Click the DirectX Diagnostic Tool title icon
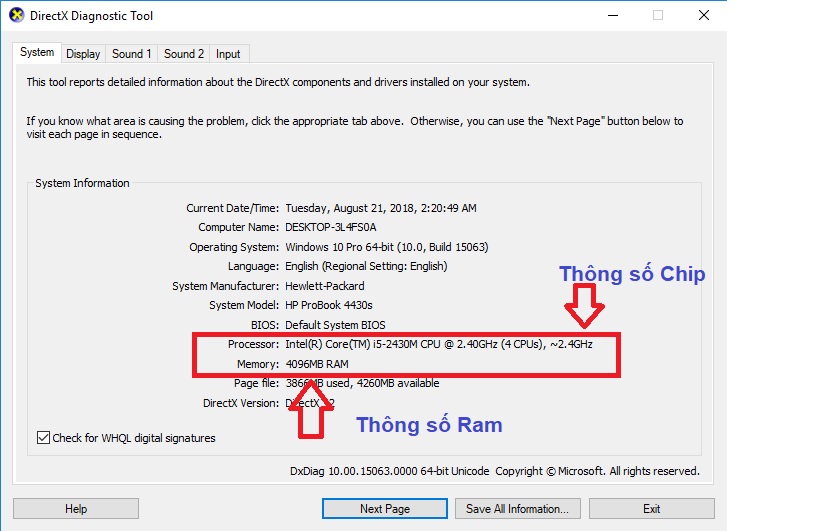Viewport: 819px width, 531px height. point(16,15)
